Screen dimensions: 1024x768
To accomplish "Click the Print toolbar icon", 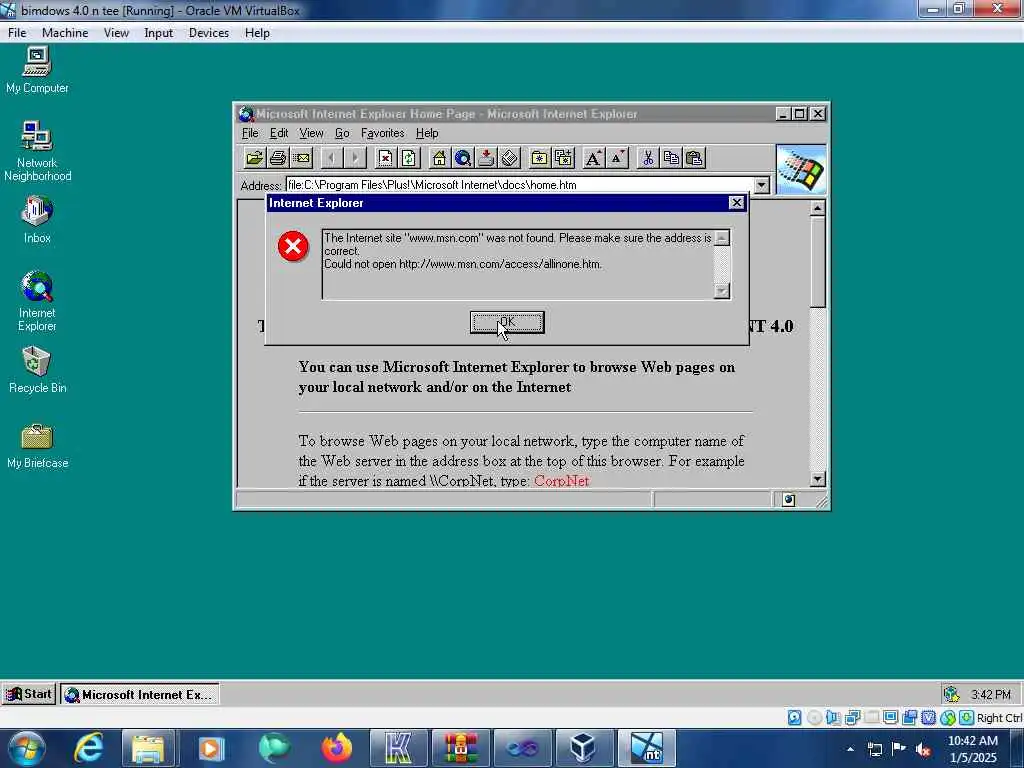I will pyautogui.click(x=278, y=158).
